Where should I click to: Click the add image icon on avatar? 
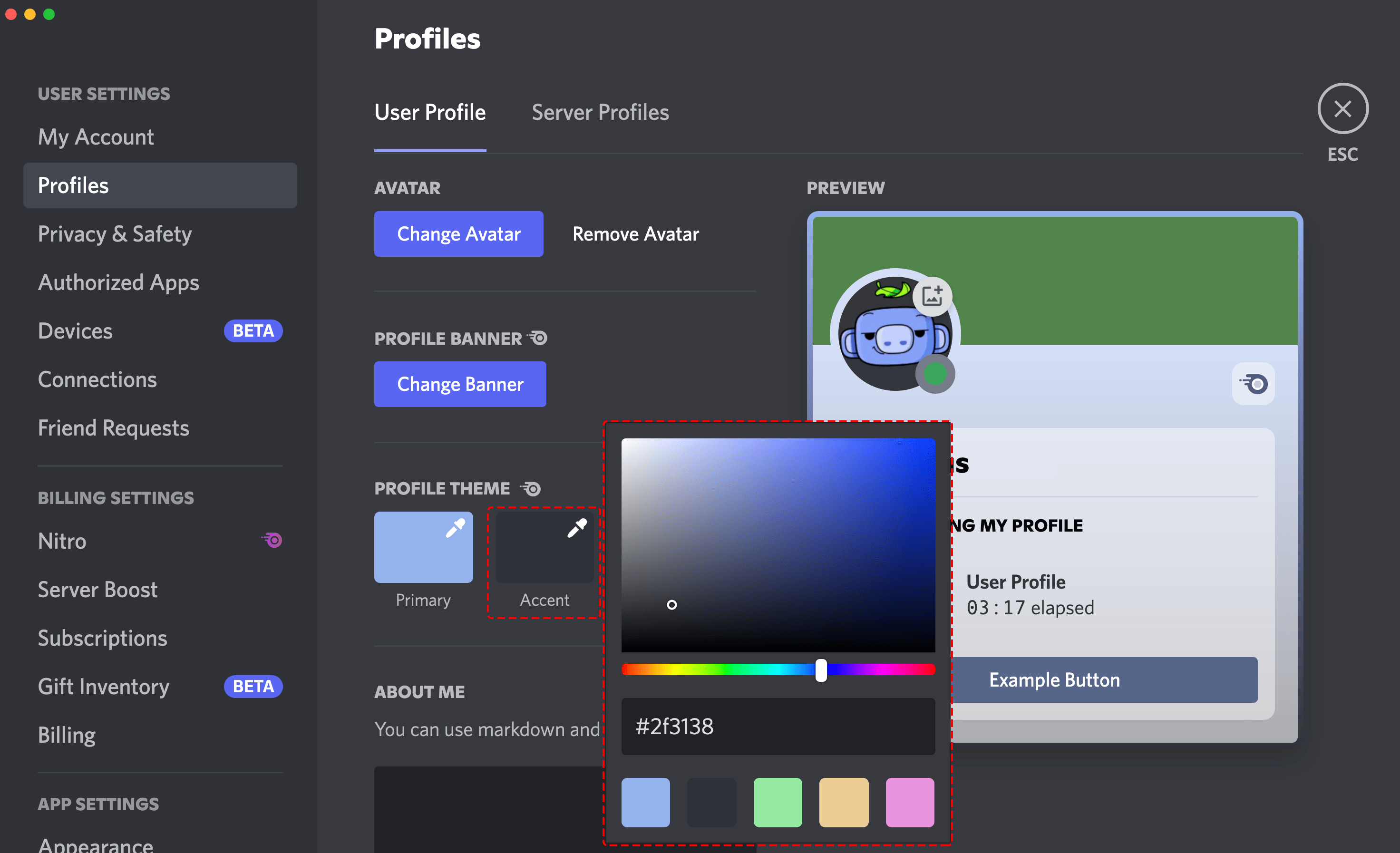(x=932, y=296)
